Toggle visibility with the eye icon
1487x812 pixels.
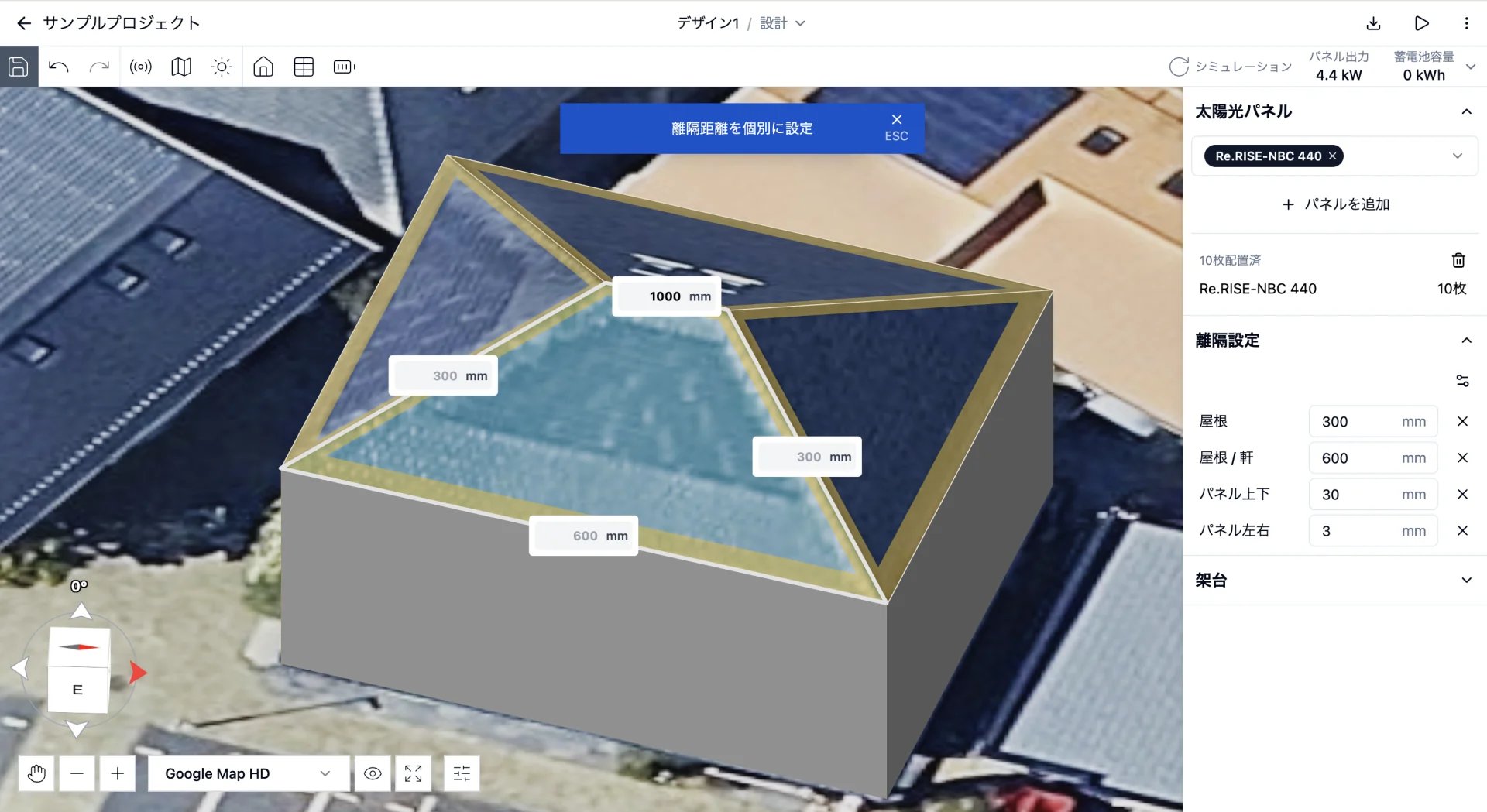click(x=373, y=773)
